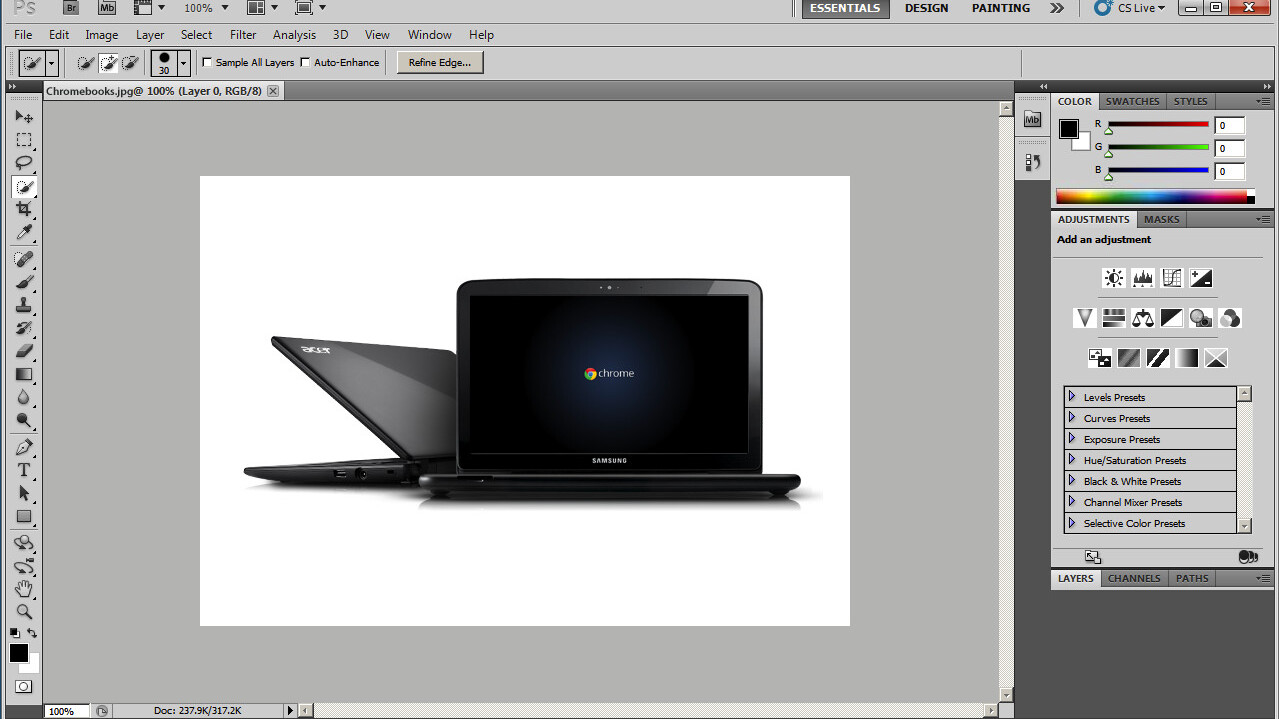The image size is (1279, 719).
Task: Switch to the Masks tab
Action: coord(1161,219)
